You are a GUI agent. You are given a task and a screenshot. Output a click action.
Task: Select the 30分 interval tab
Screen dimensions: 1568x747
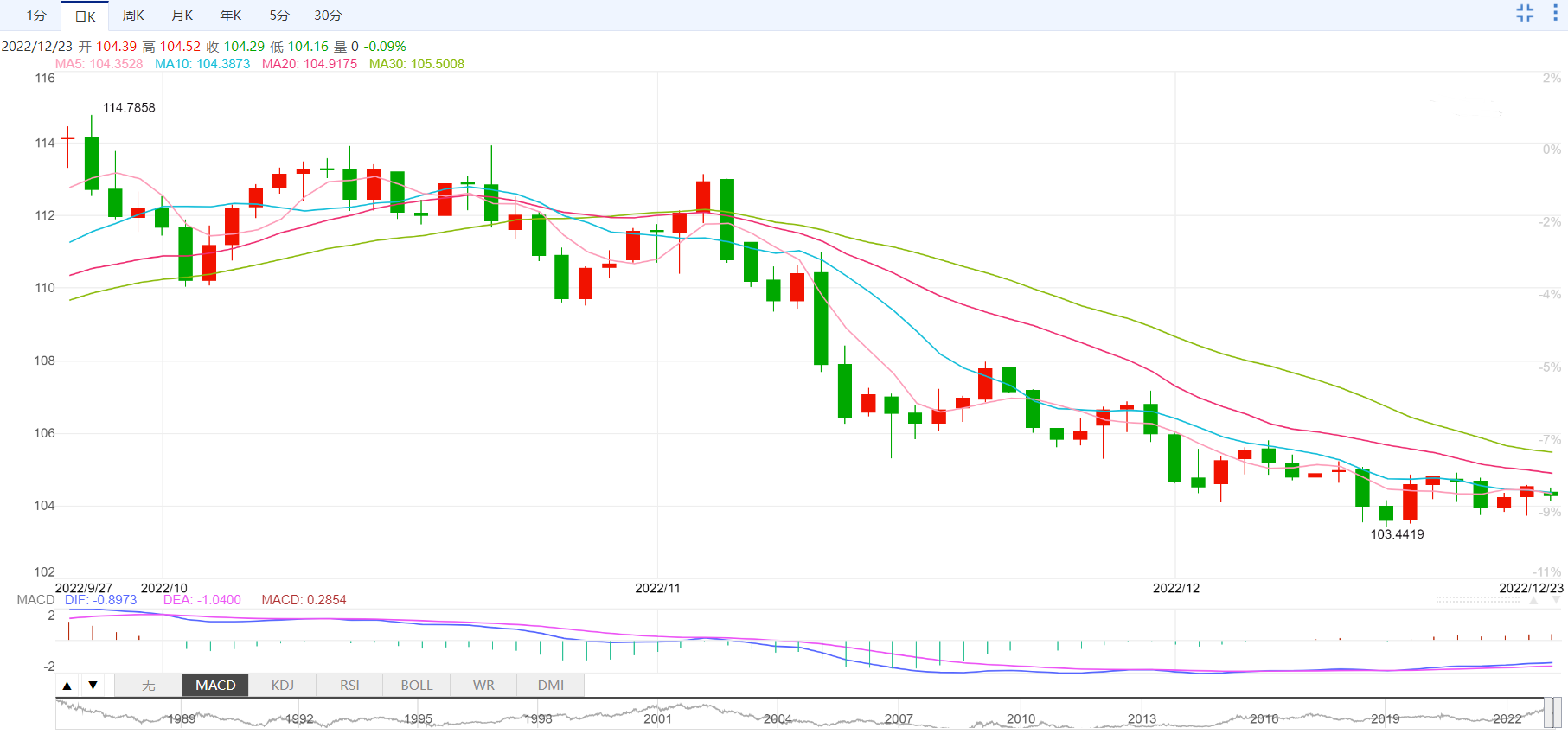coord(328,16)
